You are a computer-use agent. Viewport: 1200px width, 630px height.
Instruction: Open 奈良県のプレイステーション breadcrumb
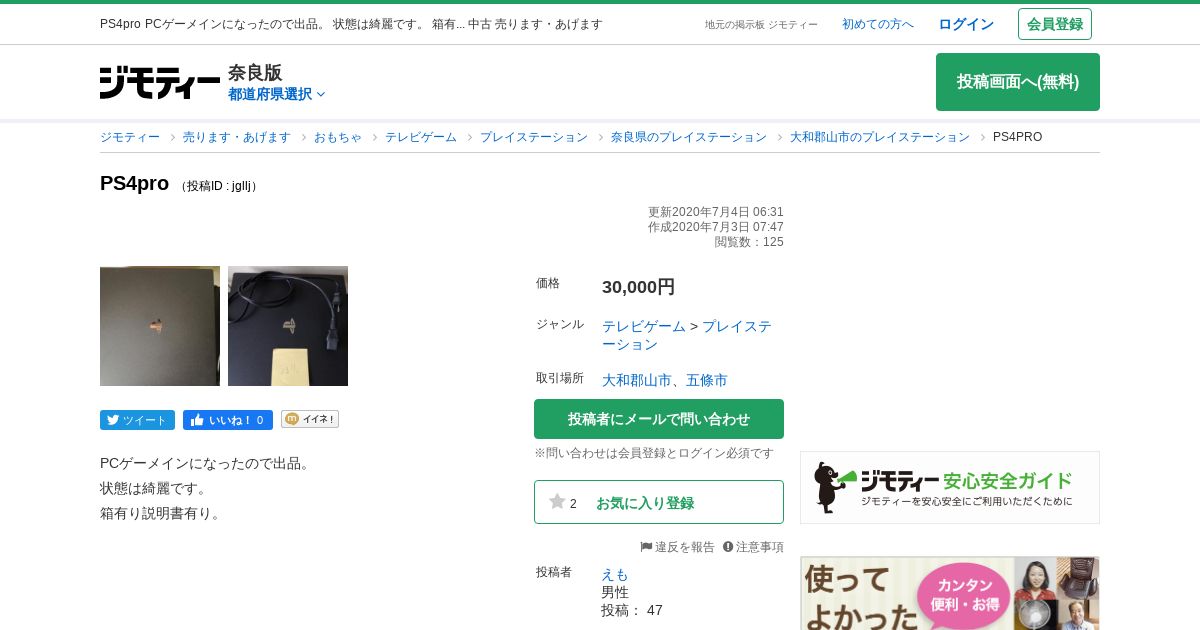(x=689, y=137)
